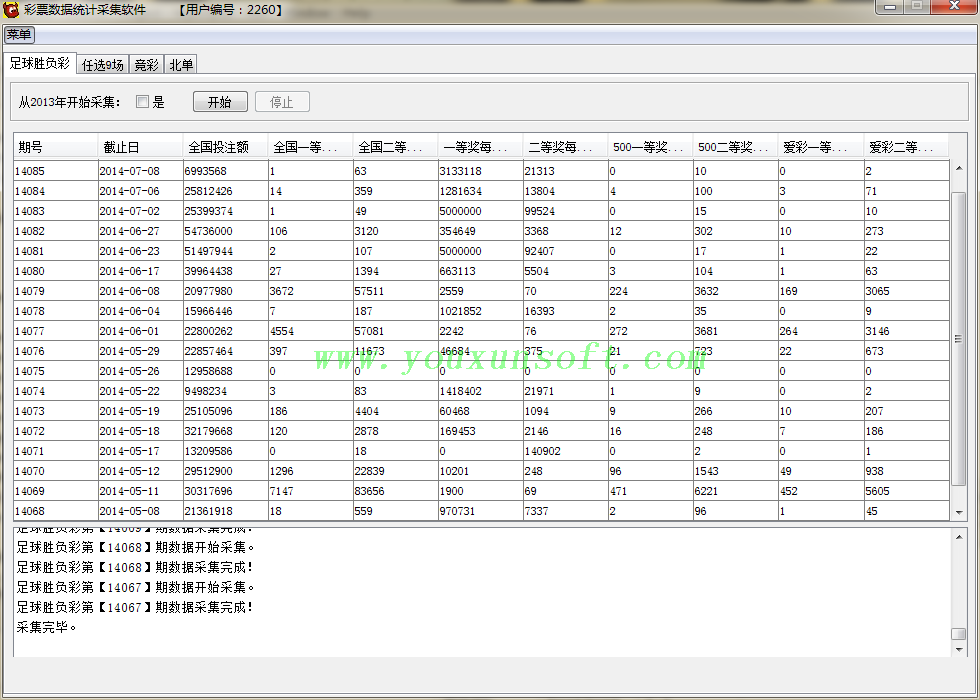Click date cell 2014-05-11
980x700 pixels.
click(141, 491)
